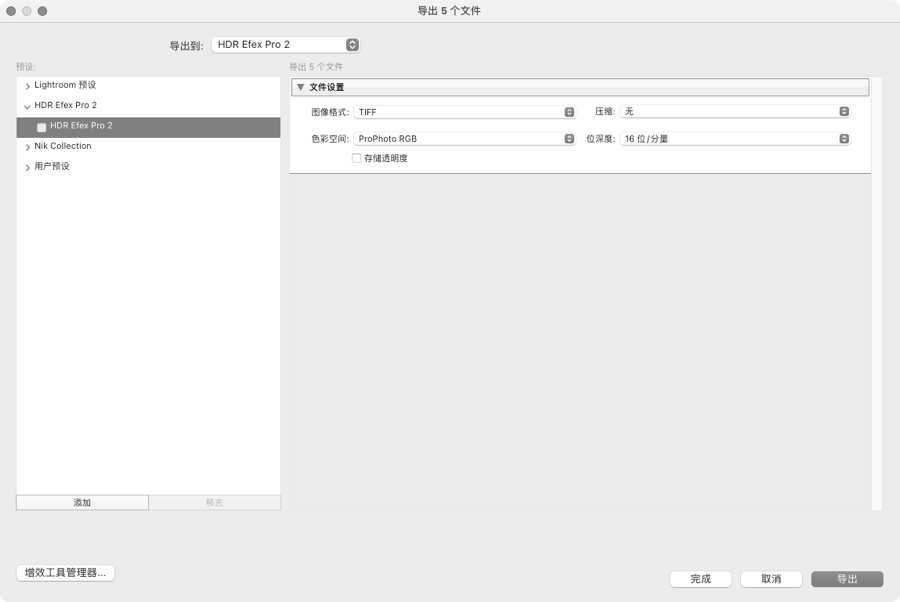Expand the 用户预设 preset group
This screenshot has height=602, width=900.
pyautogui.click(x=28, y=167)
